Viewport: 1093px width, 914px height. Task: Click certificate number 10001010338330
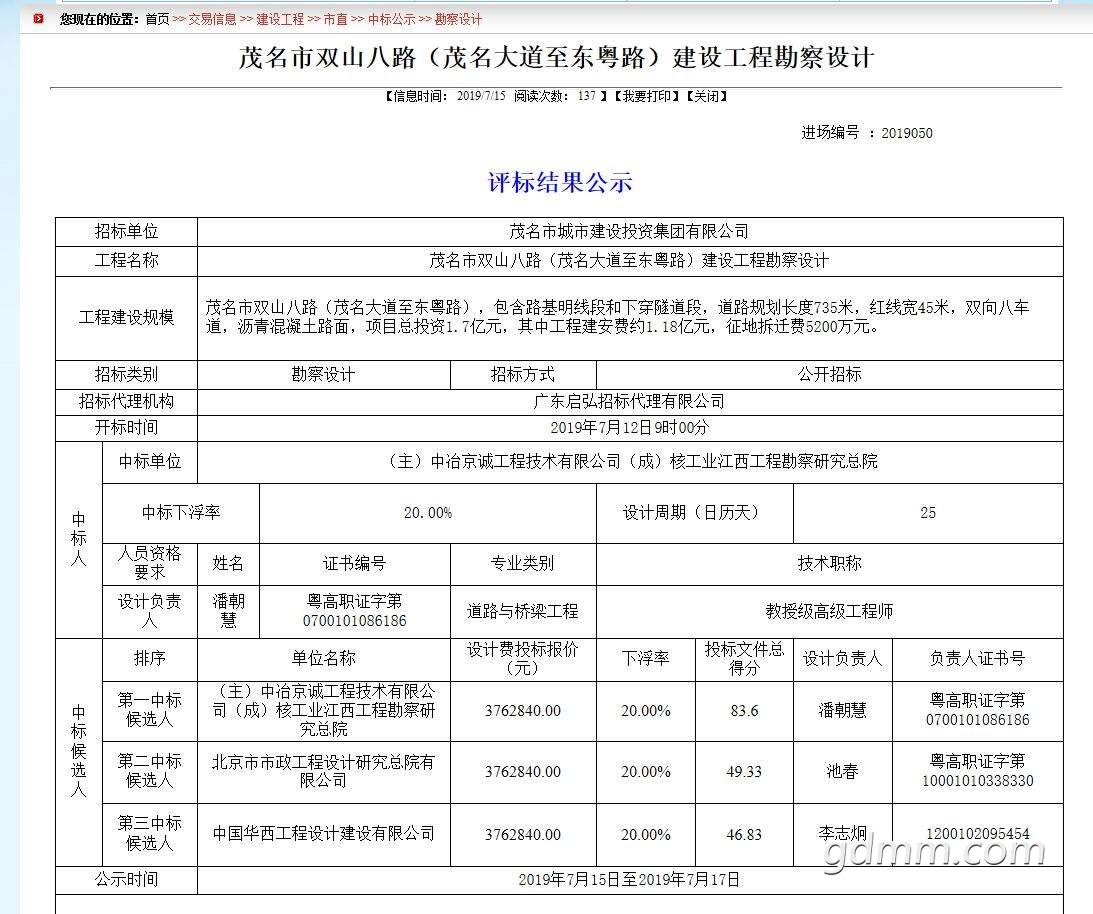tap(977, 781)
